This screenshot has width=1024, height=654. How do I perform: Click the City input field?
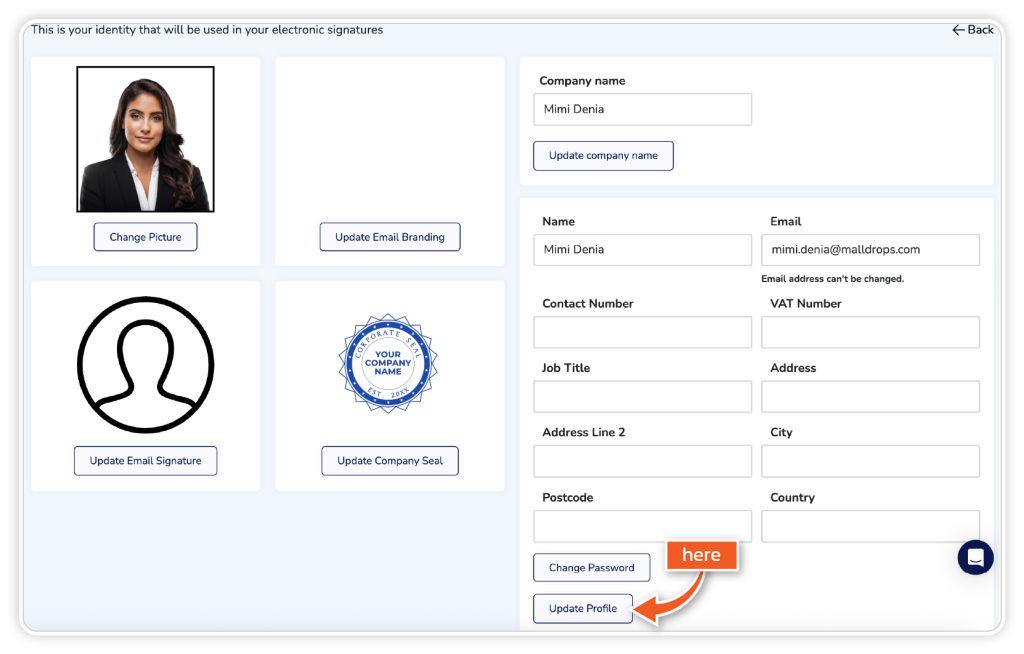pyautogui.click(x=870, y=461)
